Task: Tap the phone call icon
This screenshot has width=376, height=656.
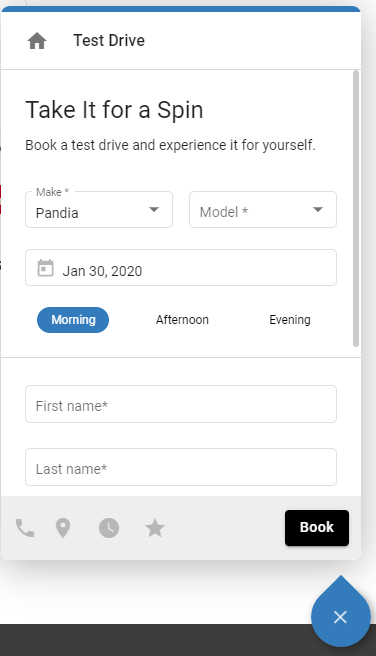Action: (x=25, y=528)
